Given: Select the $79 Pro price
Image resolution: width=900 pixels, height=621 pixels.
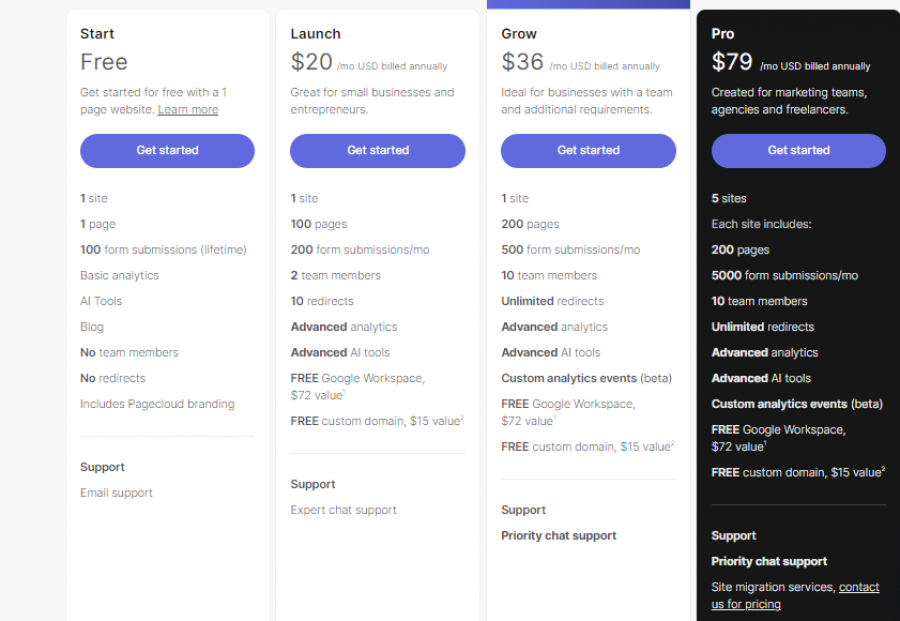Looking at the screenshot, I should [732, 62].
